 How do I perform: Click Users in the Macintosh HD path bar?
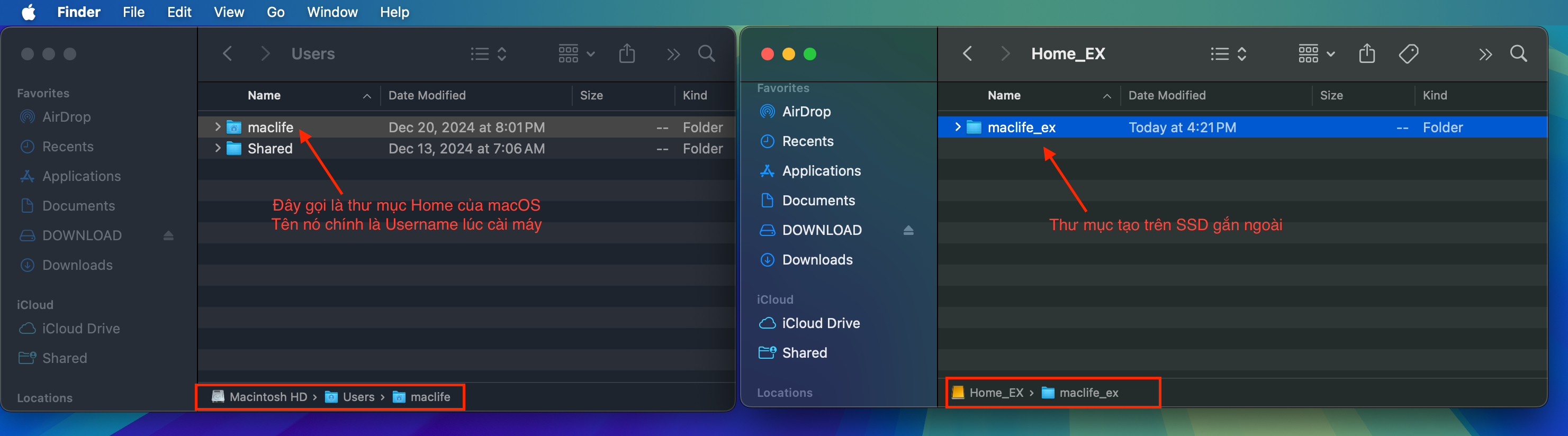click(x=358, y=397)
